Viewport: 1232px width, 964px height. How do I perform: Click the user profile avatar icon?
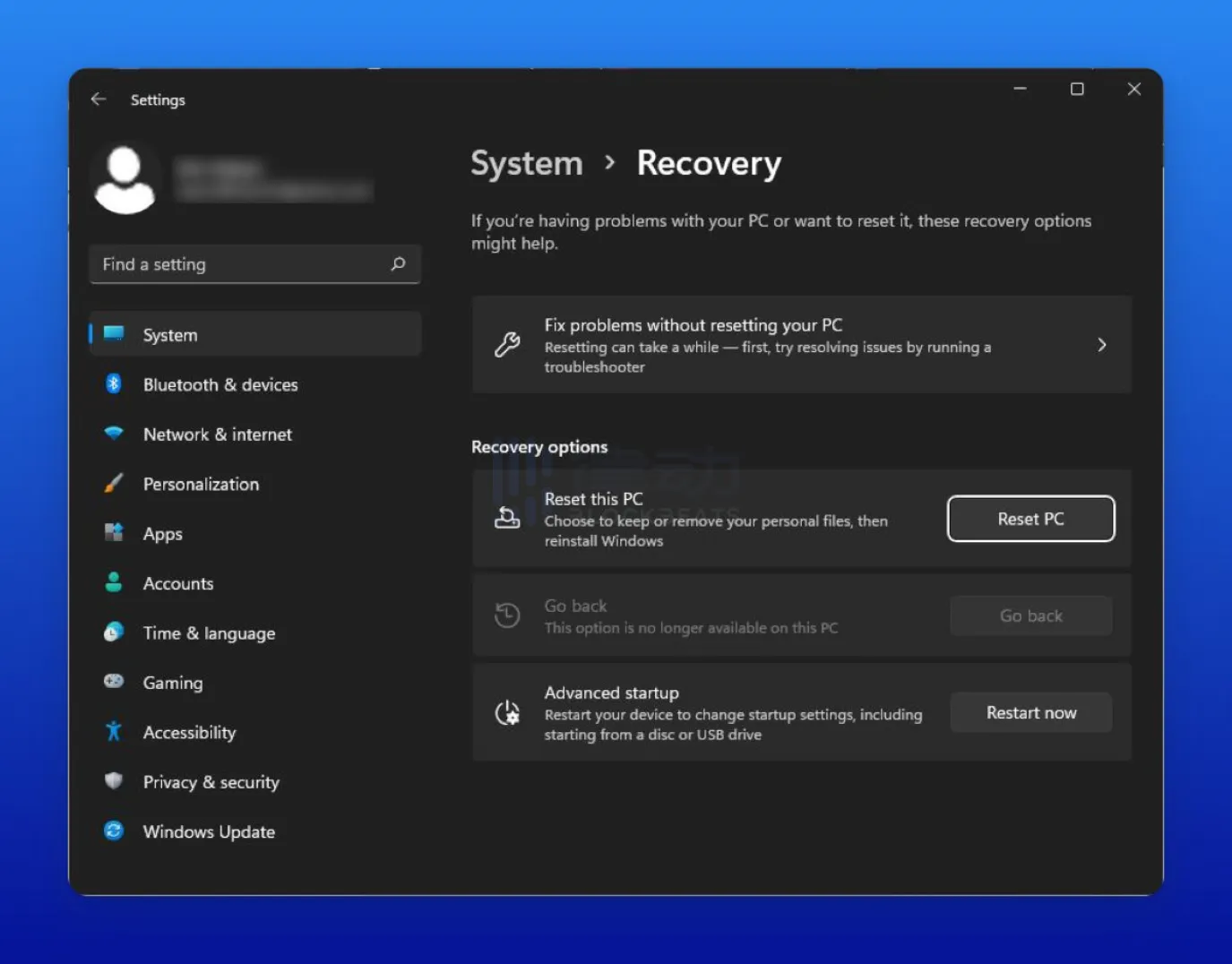[125, 180]
